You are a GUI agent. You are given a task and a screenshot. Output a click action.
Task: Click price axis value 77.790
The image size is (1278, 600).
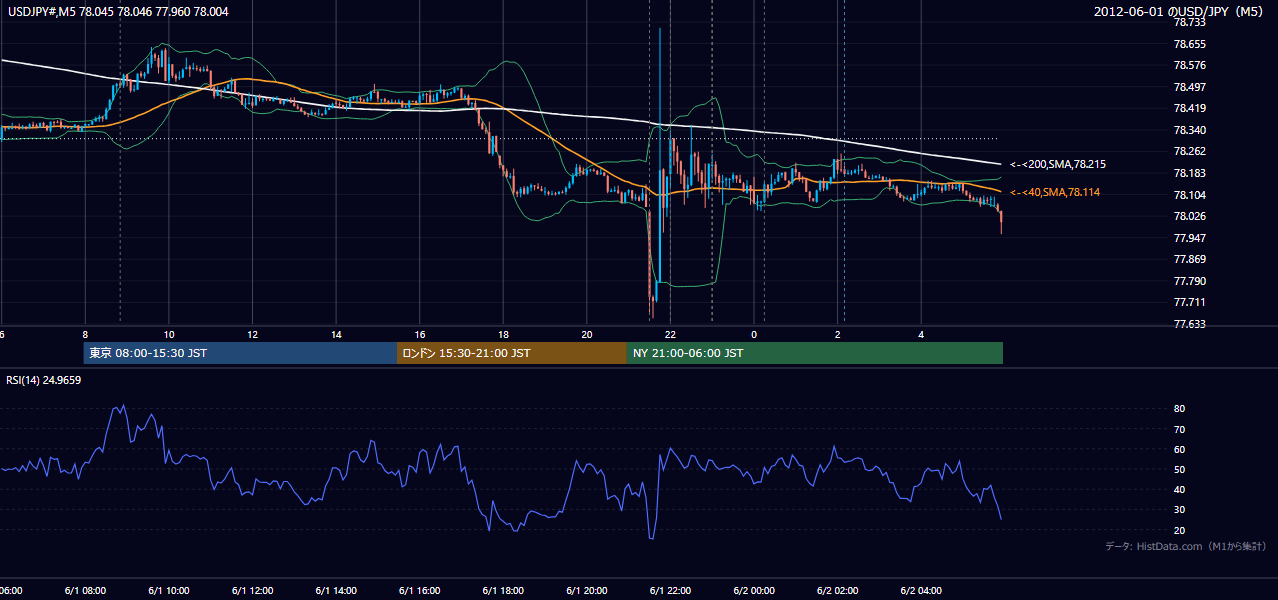tap(1190, 281)
